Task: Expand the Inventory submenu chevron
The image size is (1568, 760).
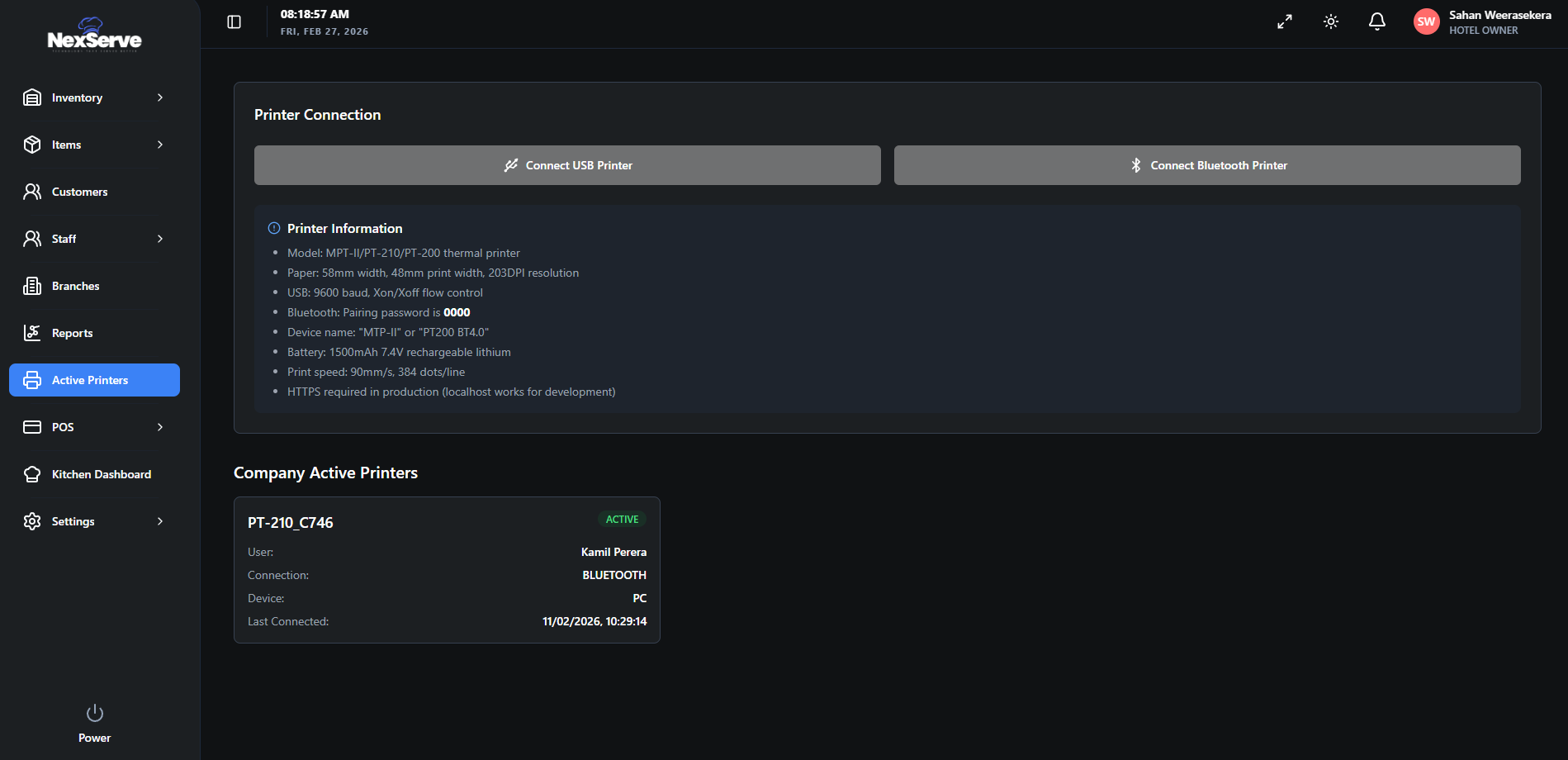Action: coord(160,97)
